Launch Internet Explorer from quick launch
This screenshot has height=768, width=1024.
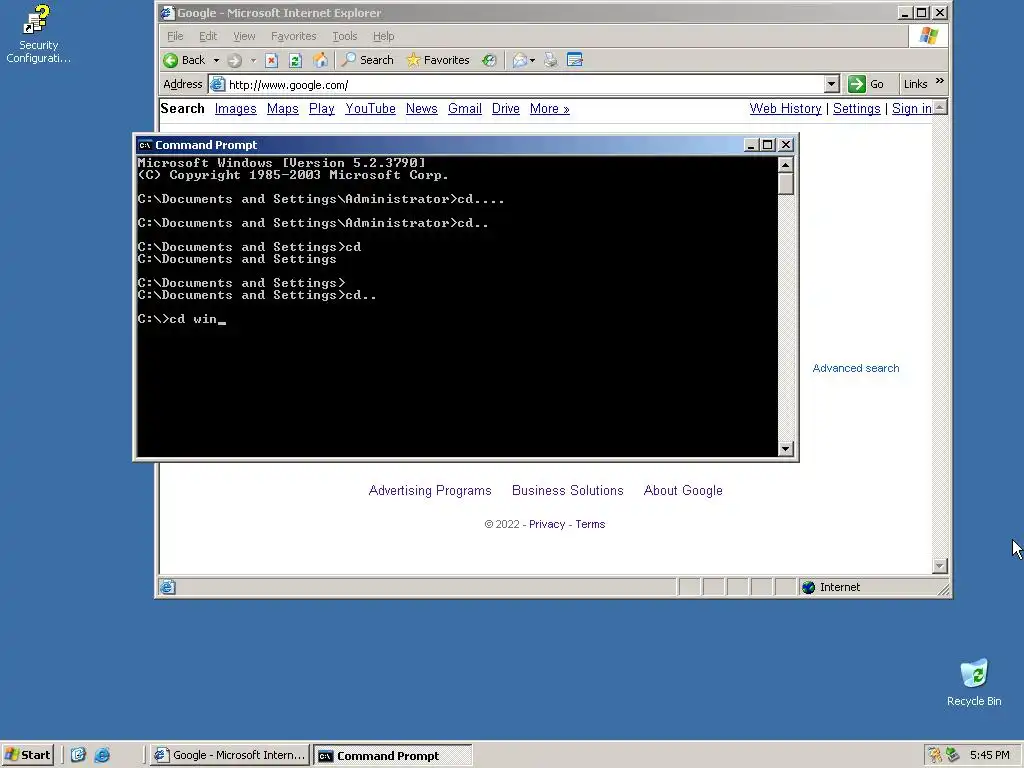[102, 755]
